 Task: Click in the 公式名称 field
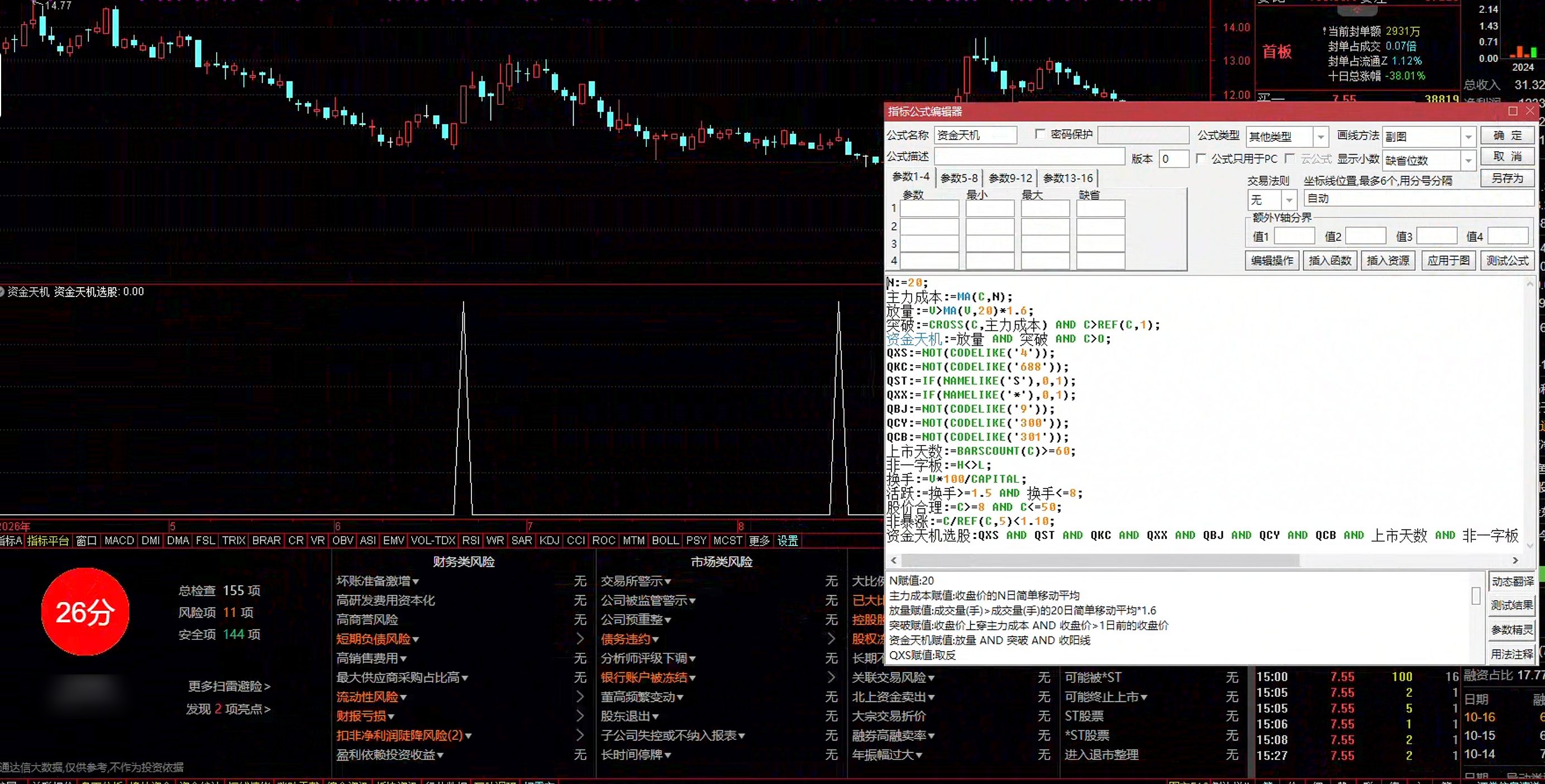tap(975, 136)
